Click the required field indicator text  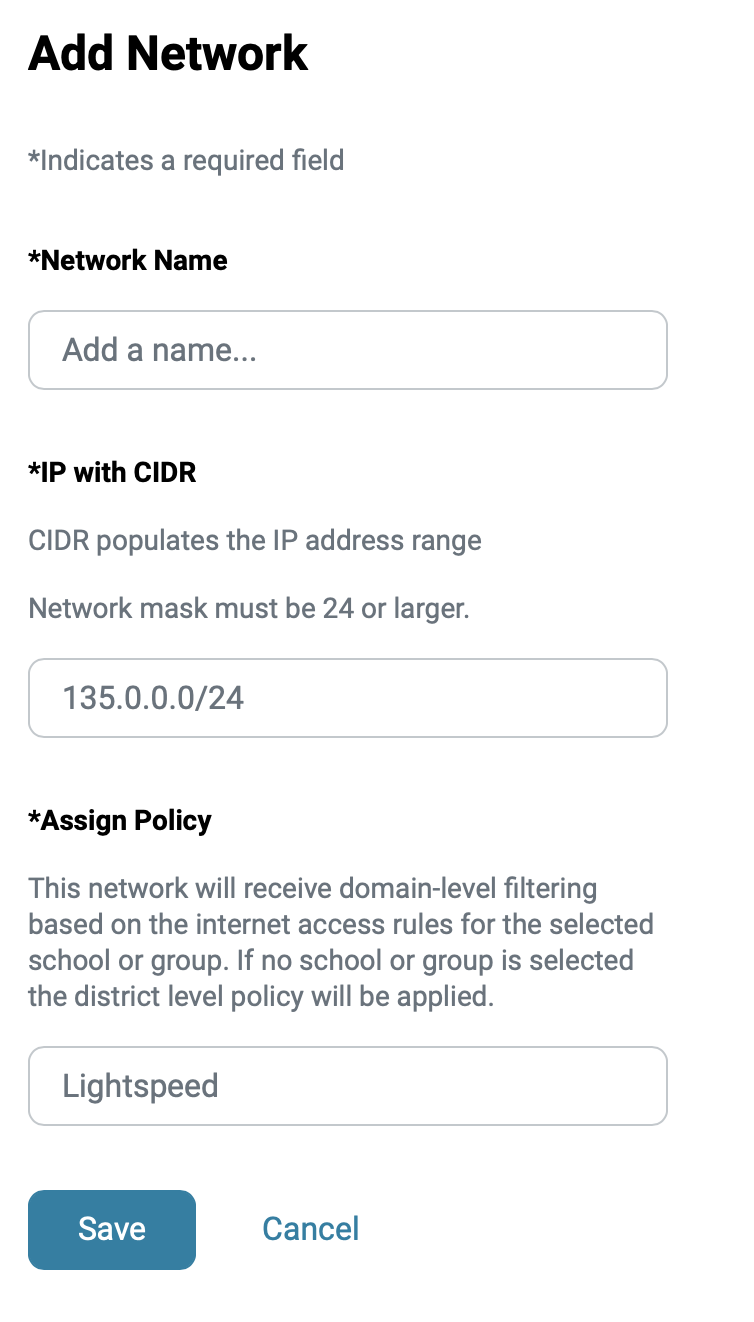click(x=186, y=160)
